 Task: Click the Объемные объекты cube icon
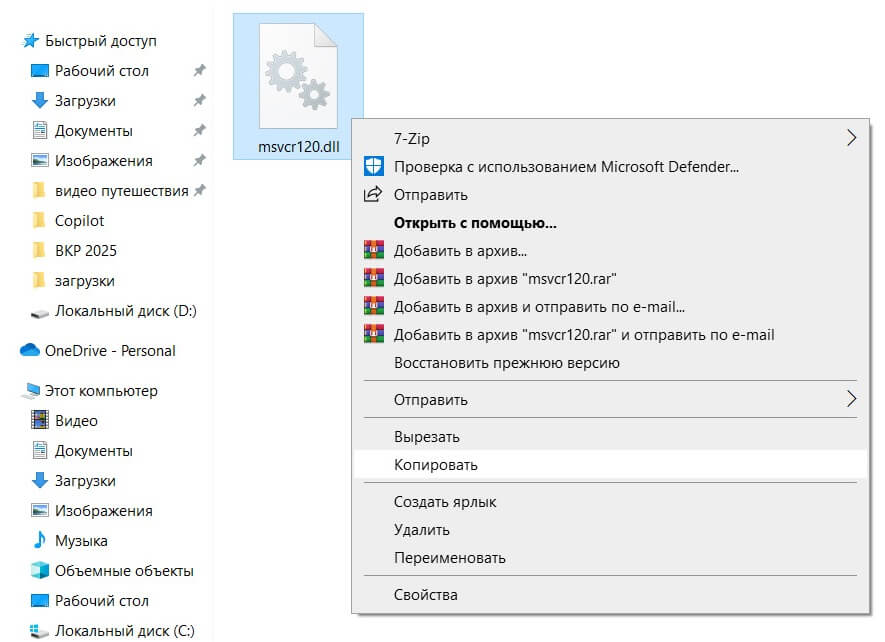coord(40,571)
